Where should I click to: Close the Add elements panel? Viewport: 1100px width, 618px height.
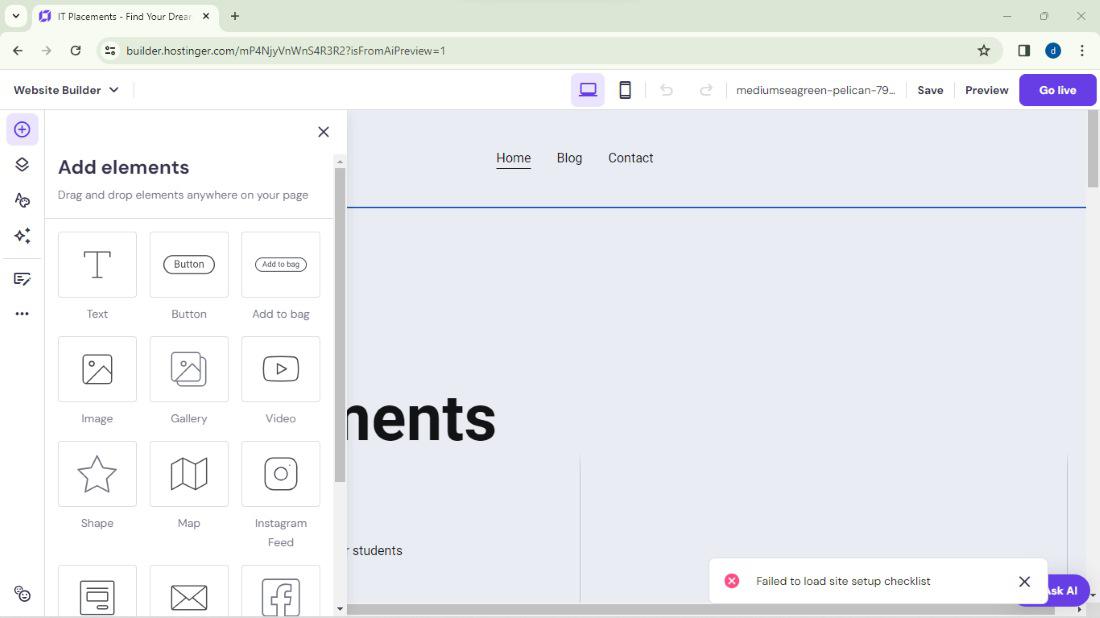click(323, 132)
